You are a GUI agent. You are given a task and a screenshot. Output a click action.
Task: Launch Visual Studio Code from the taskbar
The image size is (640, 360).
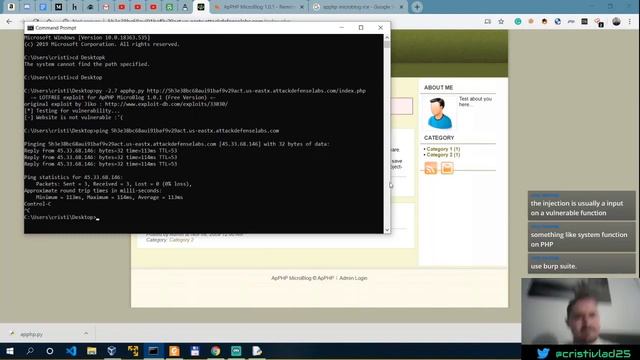click(71, 351)
